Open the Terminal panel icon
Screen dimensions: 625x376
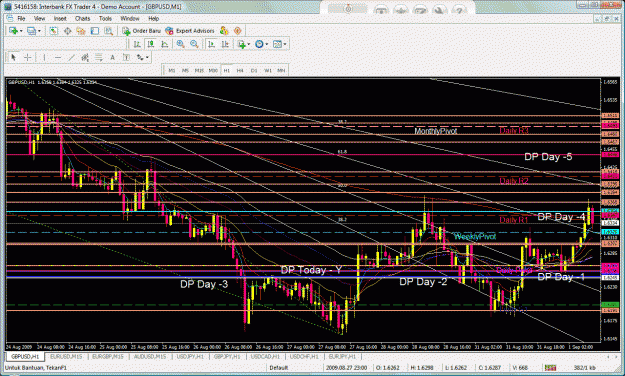(94, 31)
